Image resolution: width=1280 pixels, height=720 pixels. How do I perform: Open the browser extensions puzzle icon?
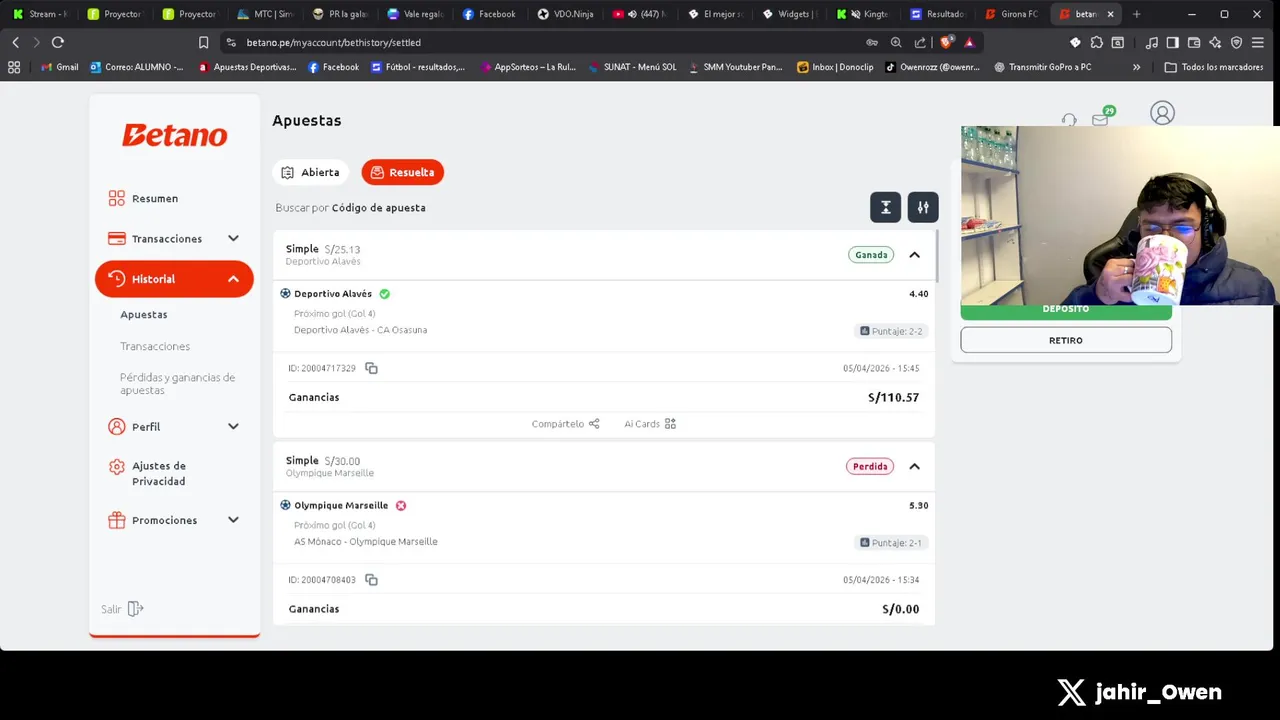point(1097,42)
